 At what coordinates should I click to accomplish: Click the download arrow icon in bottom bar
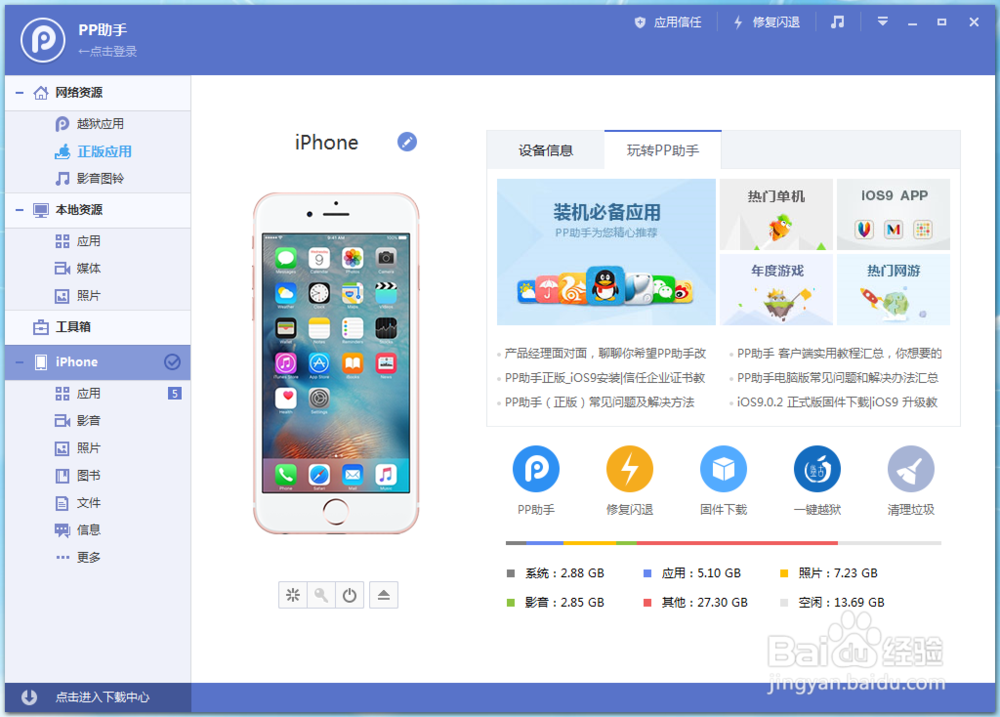[x=29, y=697]
